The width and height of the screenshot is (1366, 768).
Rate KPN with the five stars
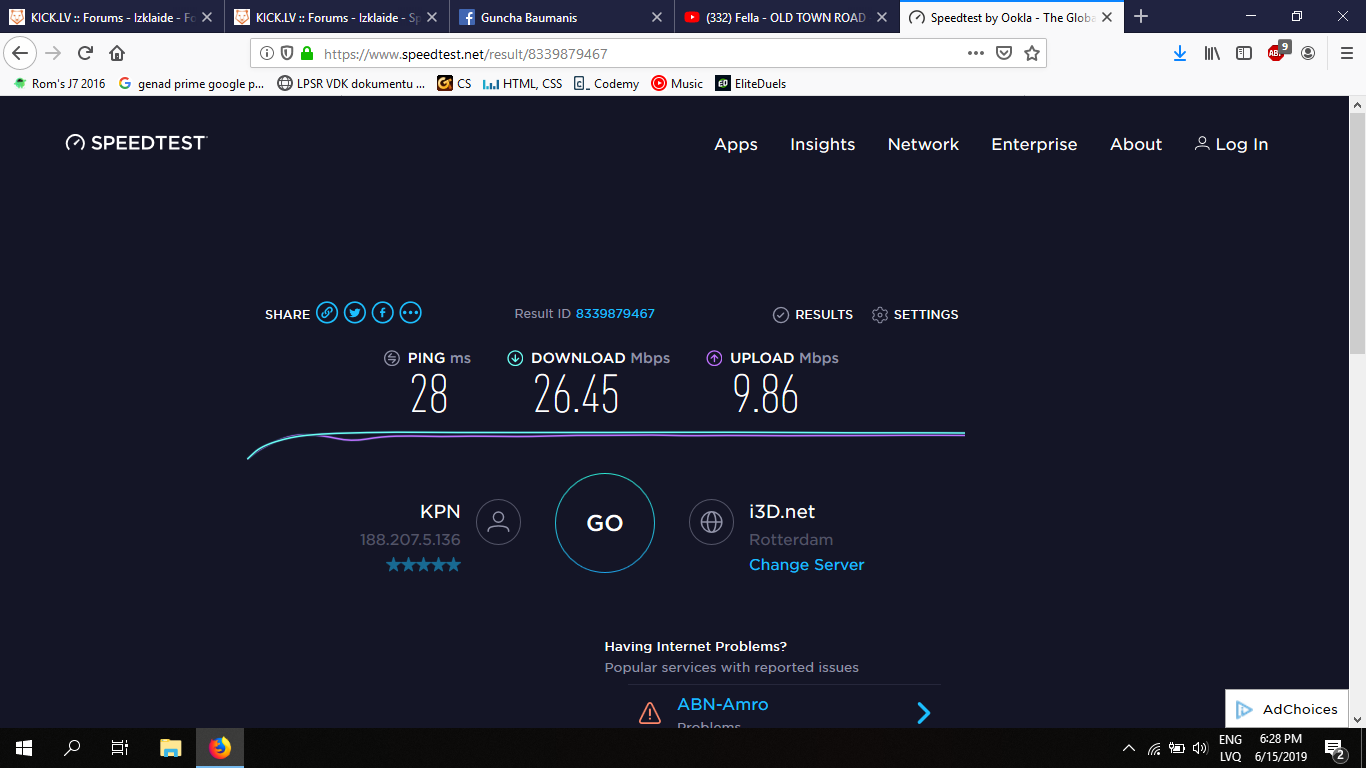point(424,565)
